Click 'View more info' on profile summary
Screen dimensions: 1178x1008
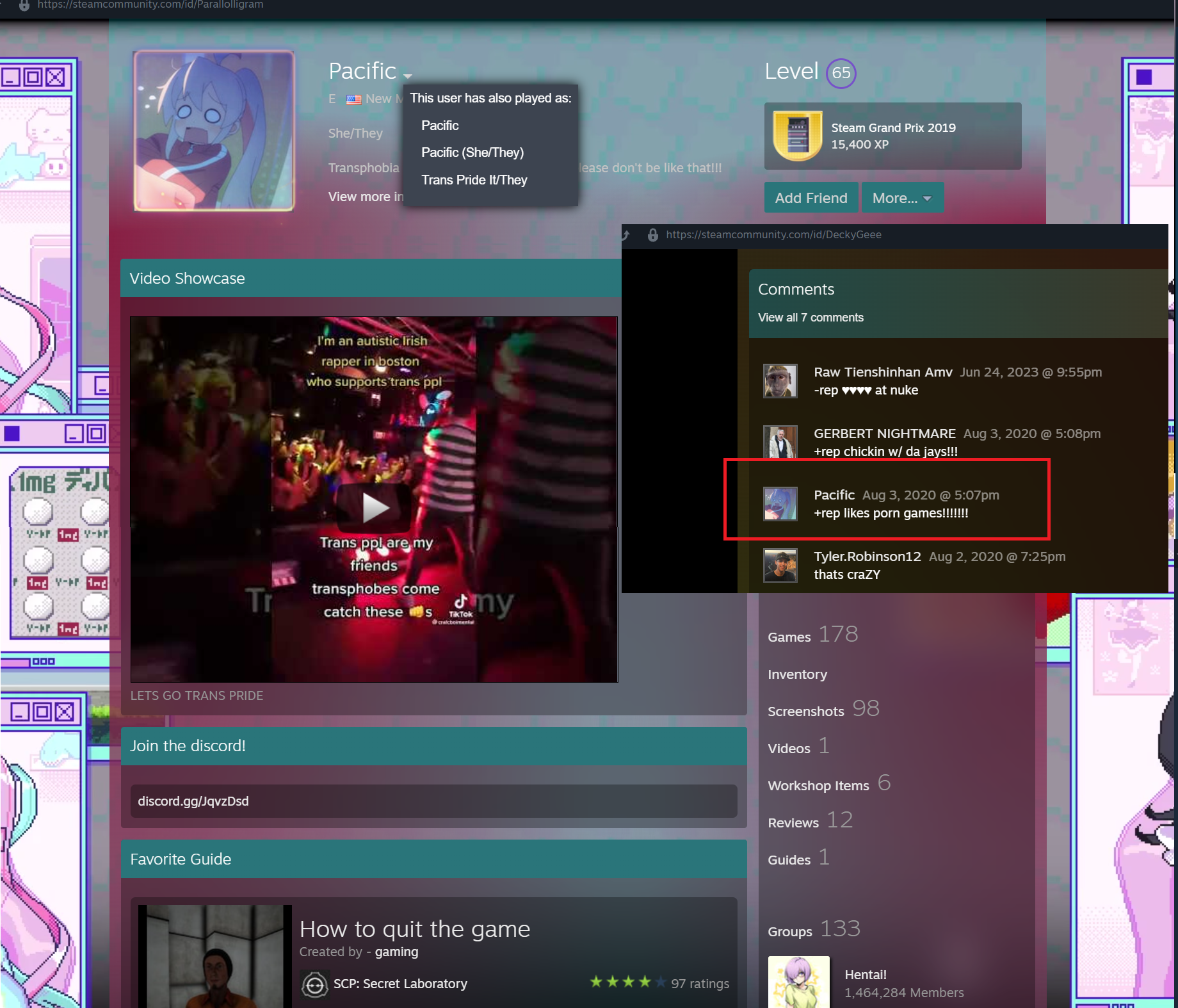point(366,197)
